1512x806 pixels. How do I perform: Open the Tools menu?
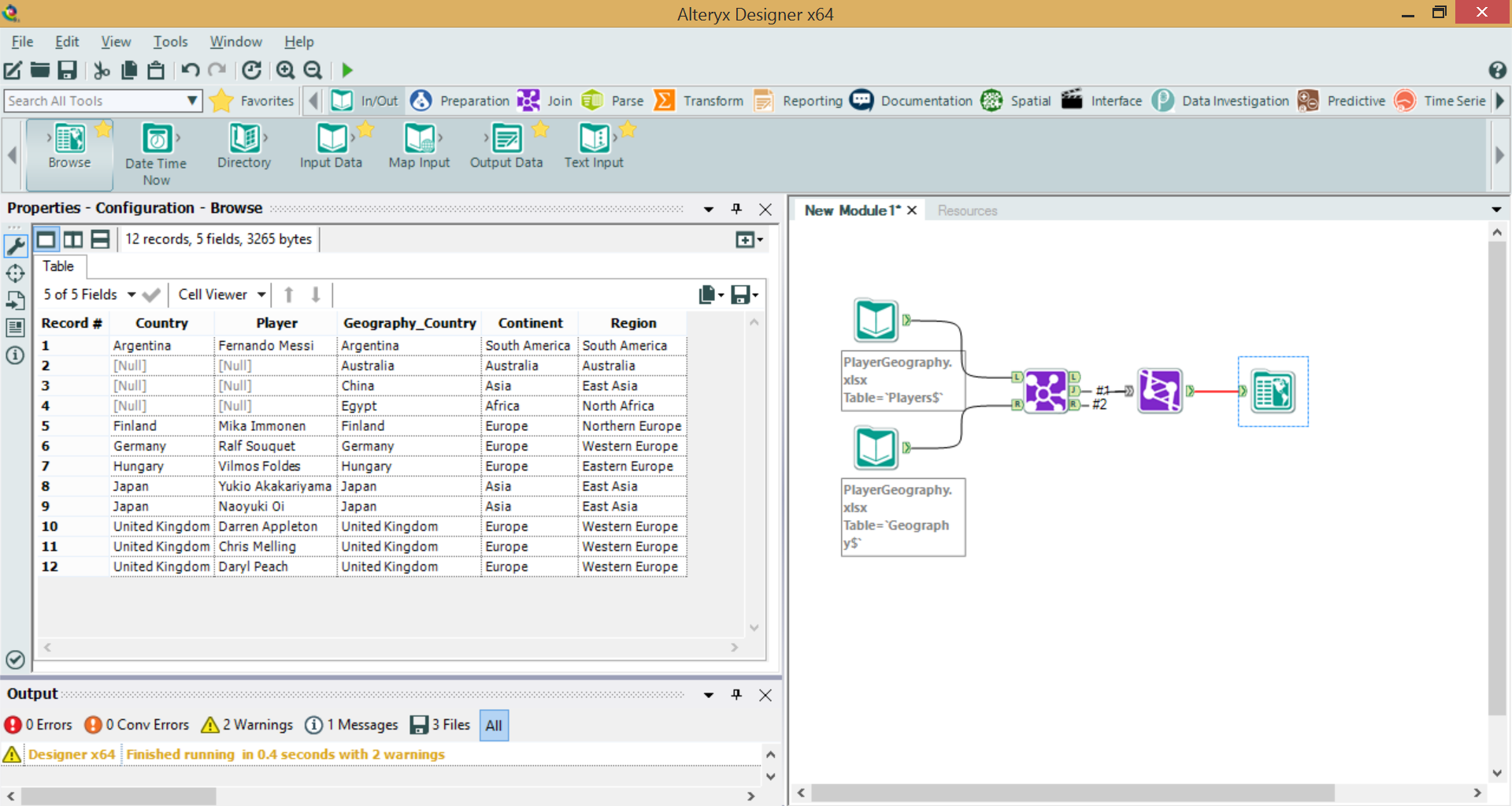point(170,42)
